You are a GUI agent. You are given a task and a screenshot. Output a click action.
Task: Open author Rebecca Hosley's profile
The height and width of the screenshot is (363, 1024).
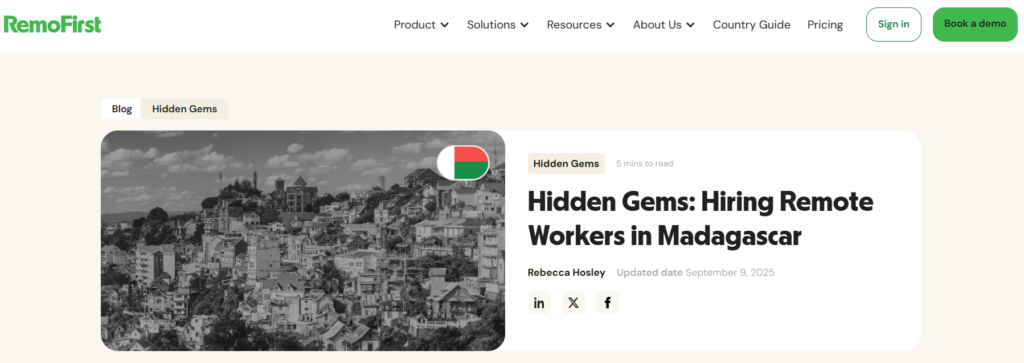[x=566, y=272]
